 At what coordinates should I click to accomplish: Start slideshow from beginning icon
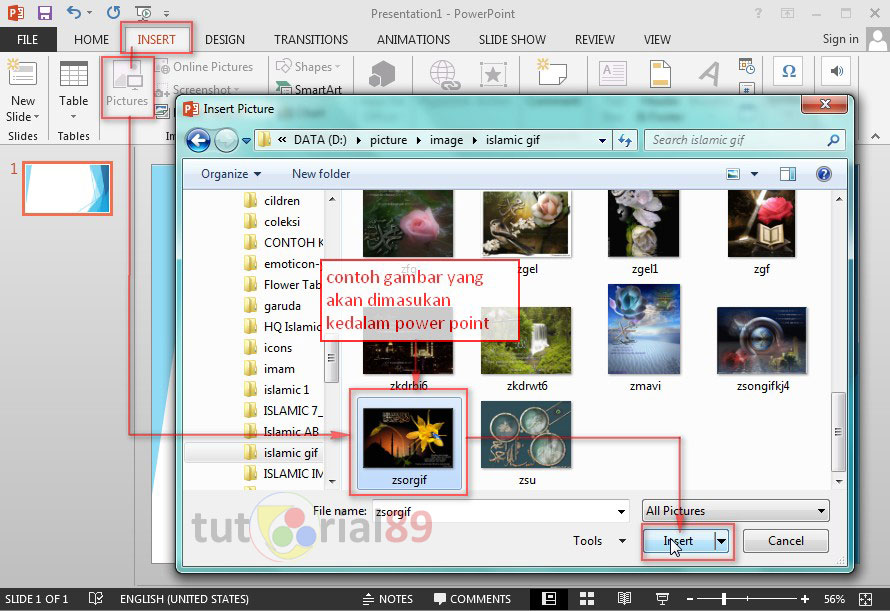[143, 12]
